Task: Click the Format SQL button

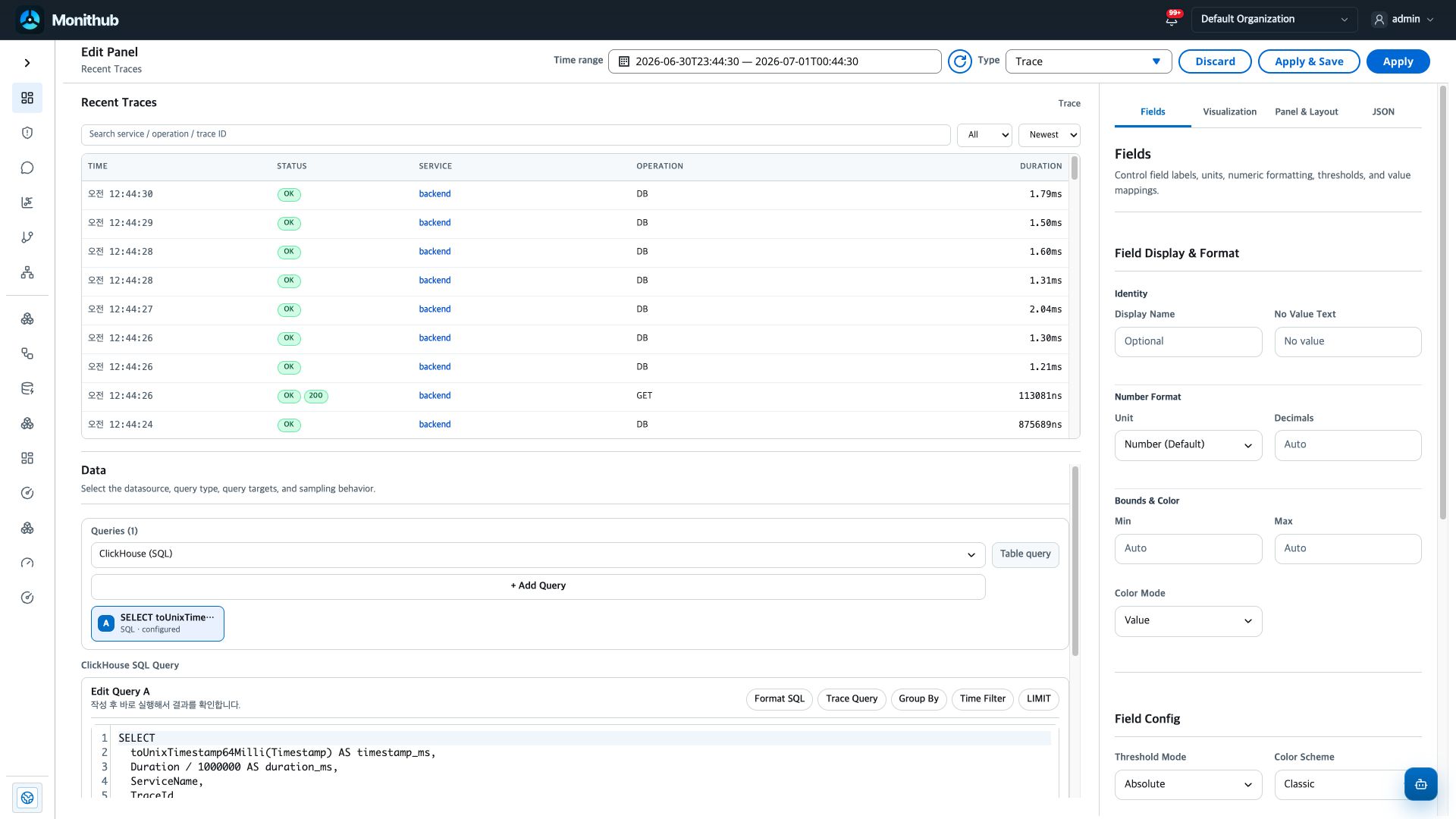Action: tap(779, 699)
